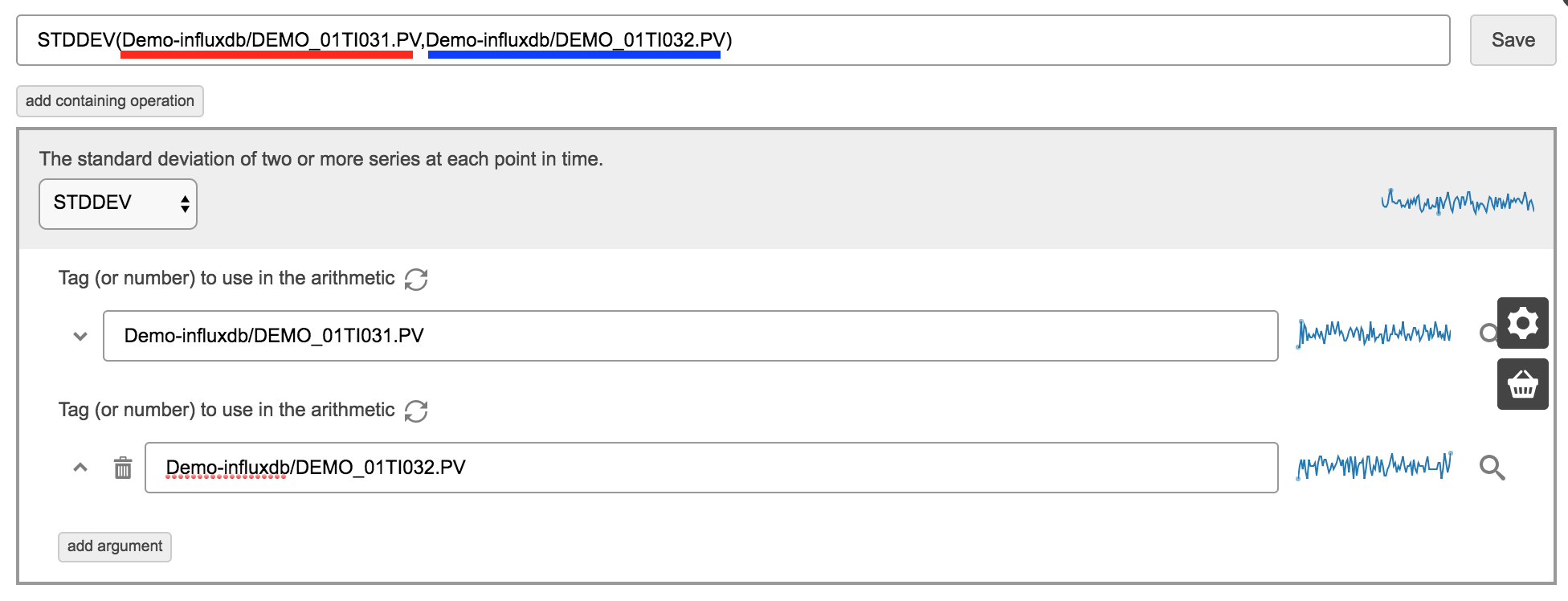This screenshot has height=601, width=1568.
Task: Click the DEMO_01TI032.PV tag input field
Action: coord(712,468)
